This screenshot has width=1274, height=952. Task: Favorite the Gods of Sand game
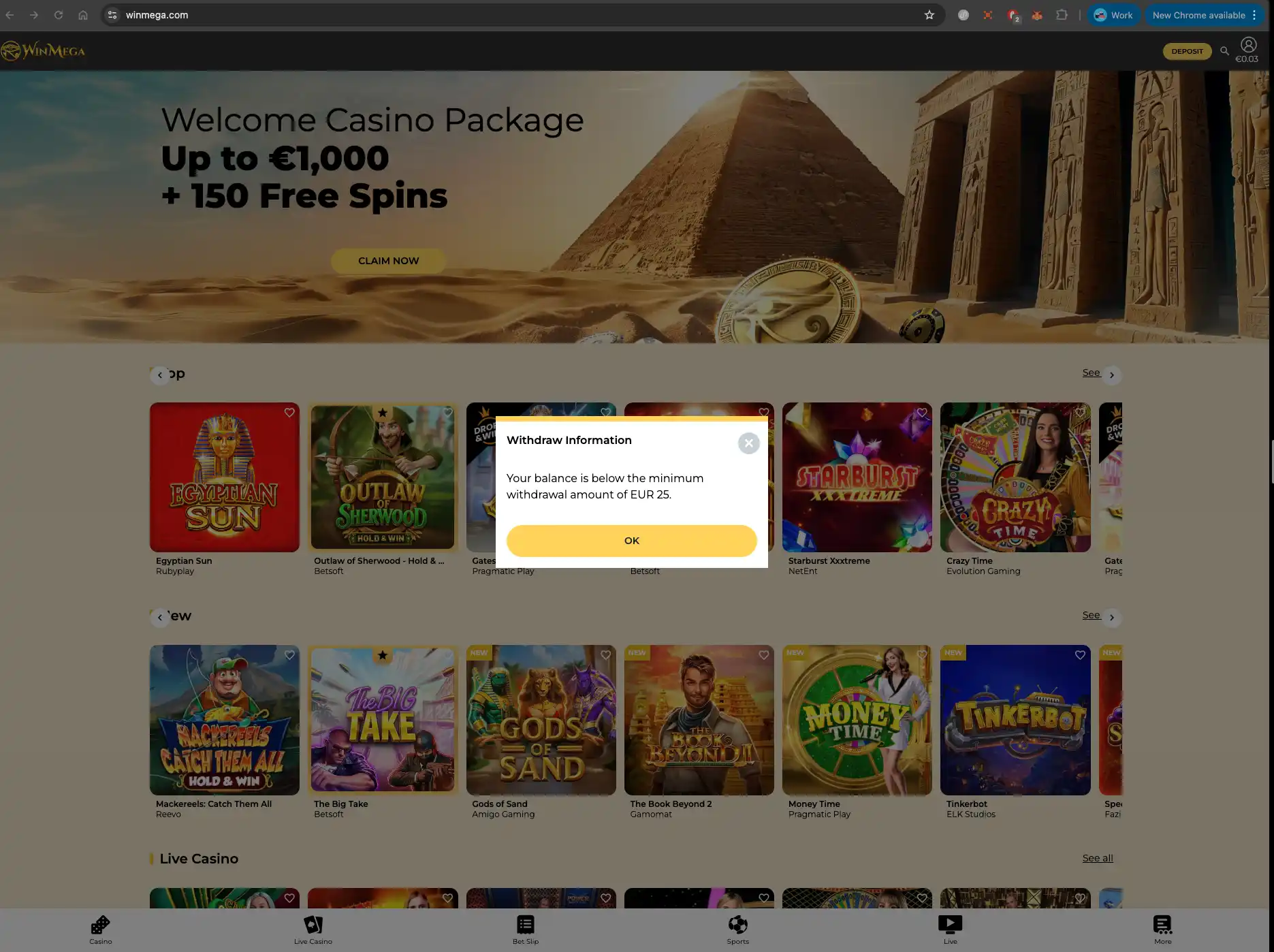point(605,655)
